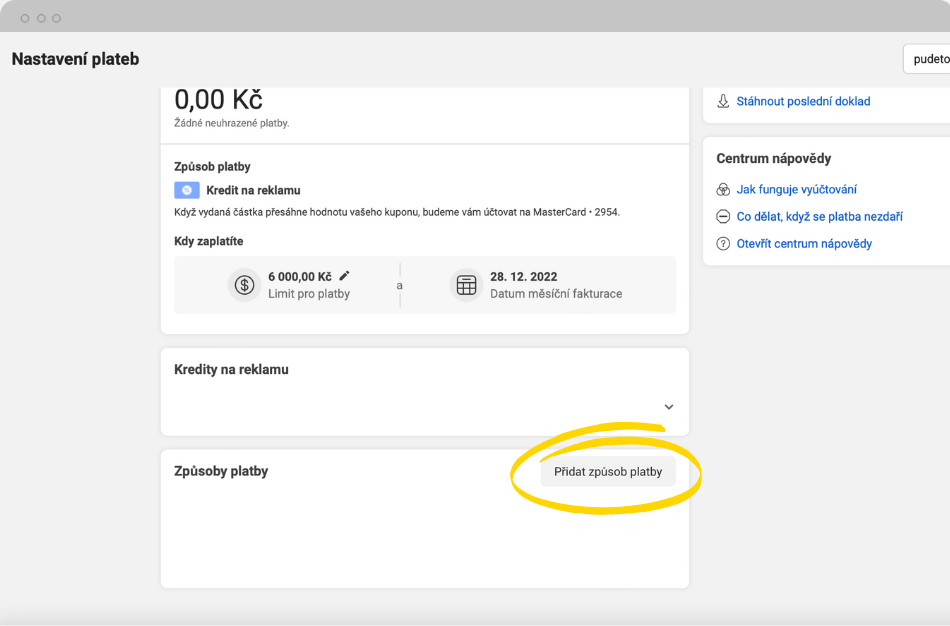Select the 28. 12. 2022 billing date
This screenshot has height=626, width=950.
(x=523, y=276)
